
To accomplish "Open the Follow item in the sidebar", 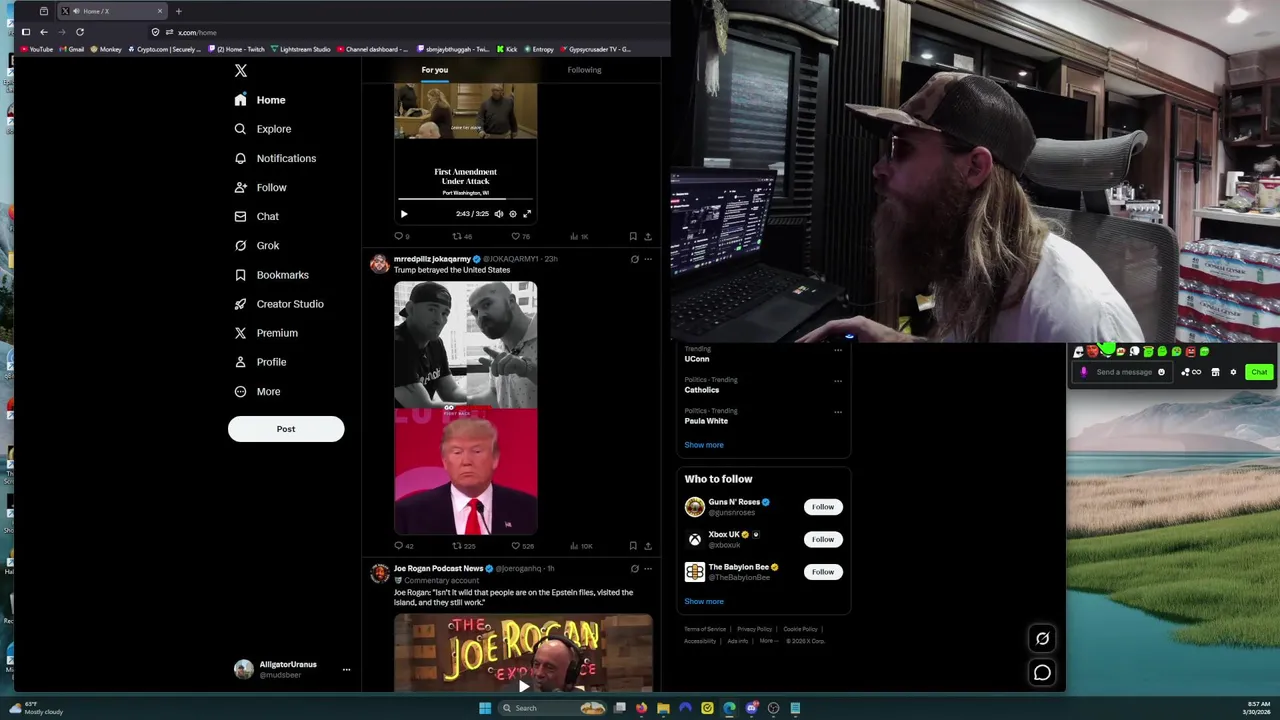I will point(260,187).
